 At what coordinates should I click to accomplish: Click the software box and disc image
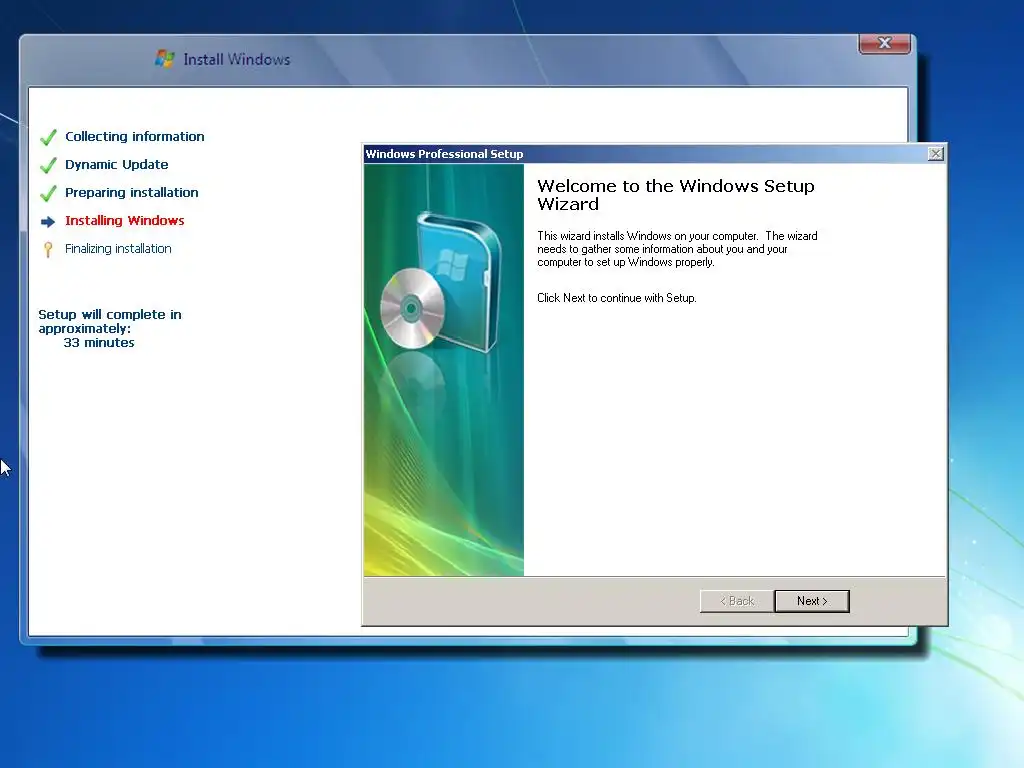pyautogui.click(x=441, y=282)
